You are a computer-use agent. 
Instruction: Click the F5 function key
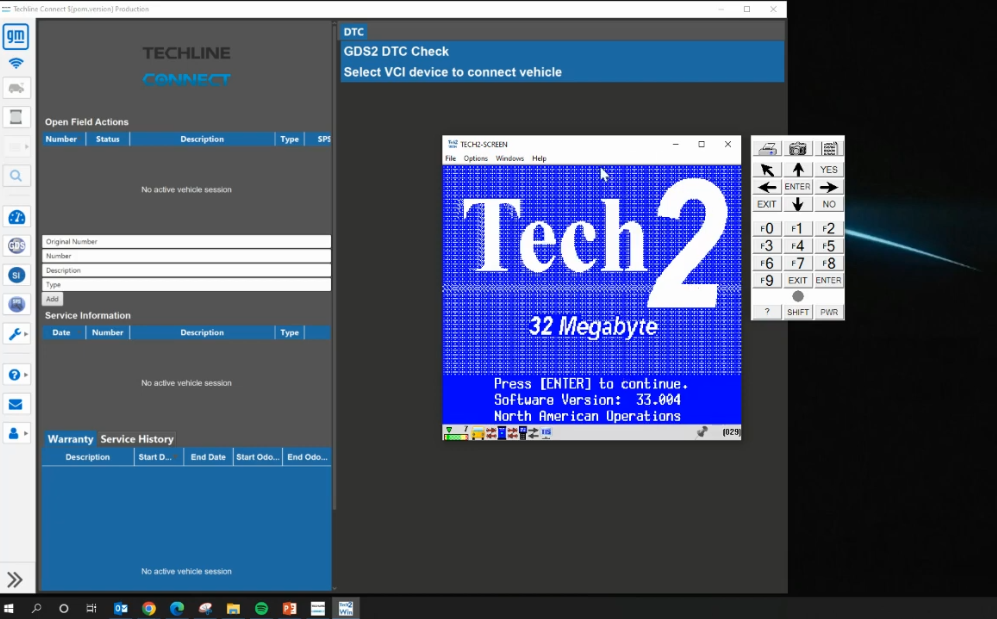tap(829, 246)
